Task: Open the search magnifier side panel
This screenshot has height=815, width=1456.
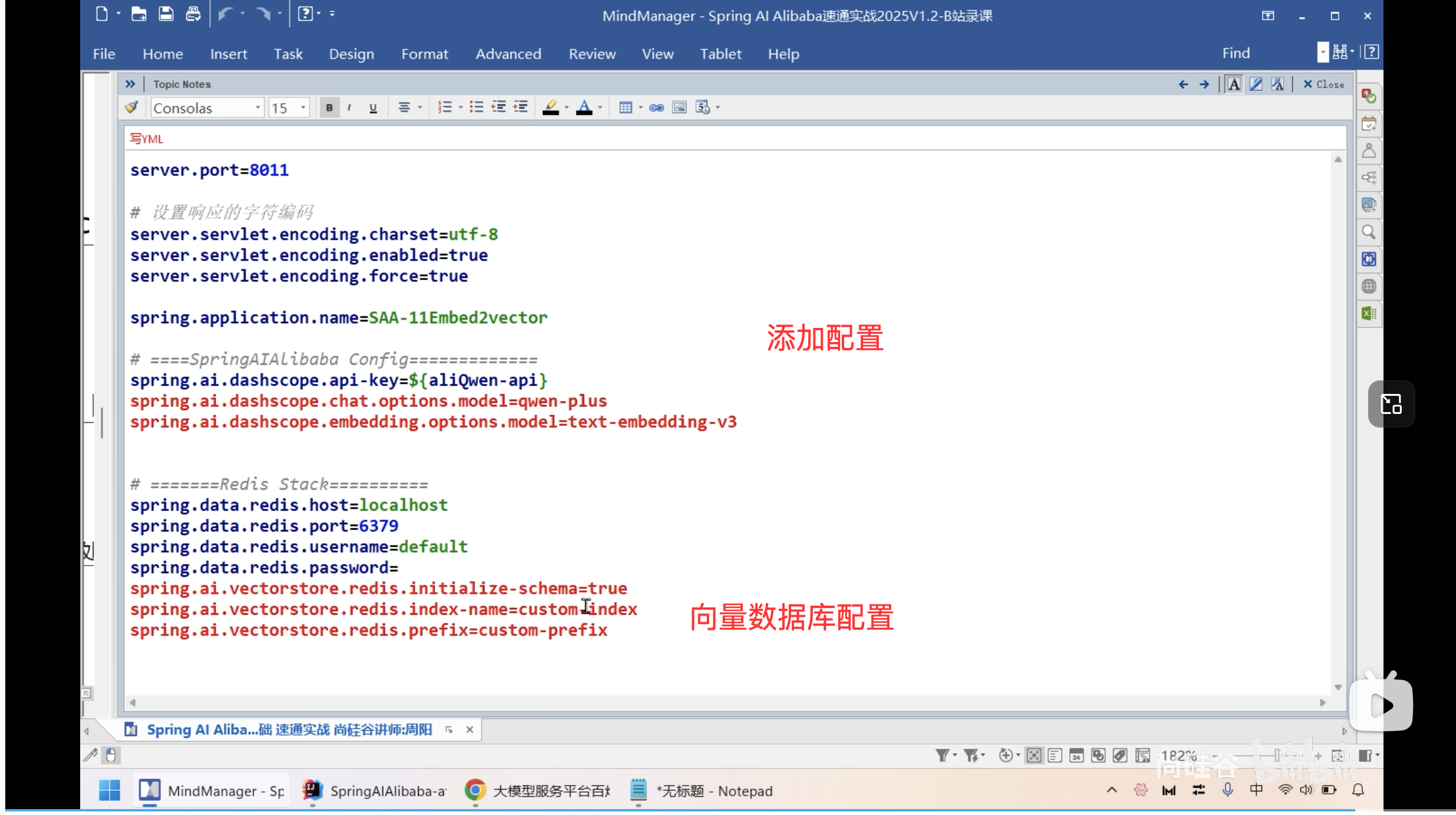Action: [x=1369, y=232]
